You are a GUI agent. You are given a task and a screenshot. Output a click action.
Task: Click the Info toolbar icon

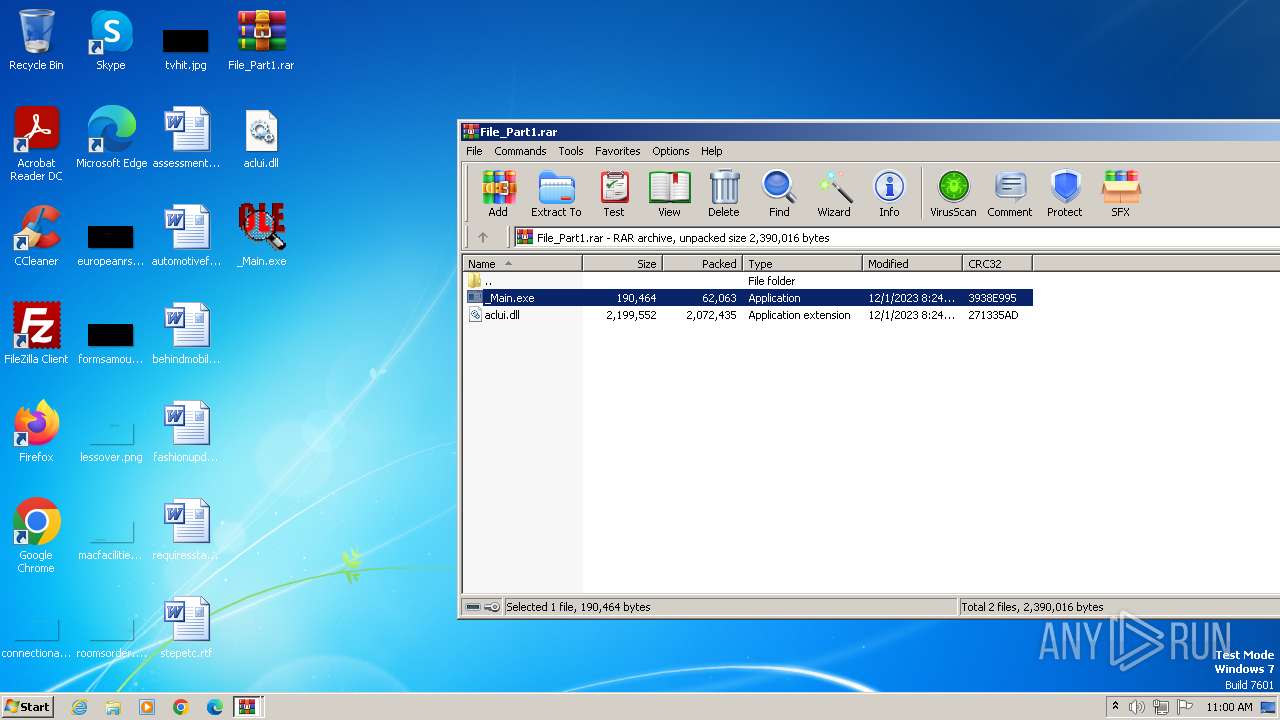pos(889,194)
